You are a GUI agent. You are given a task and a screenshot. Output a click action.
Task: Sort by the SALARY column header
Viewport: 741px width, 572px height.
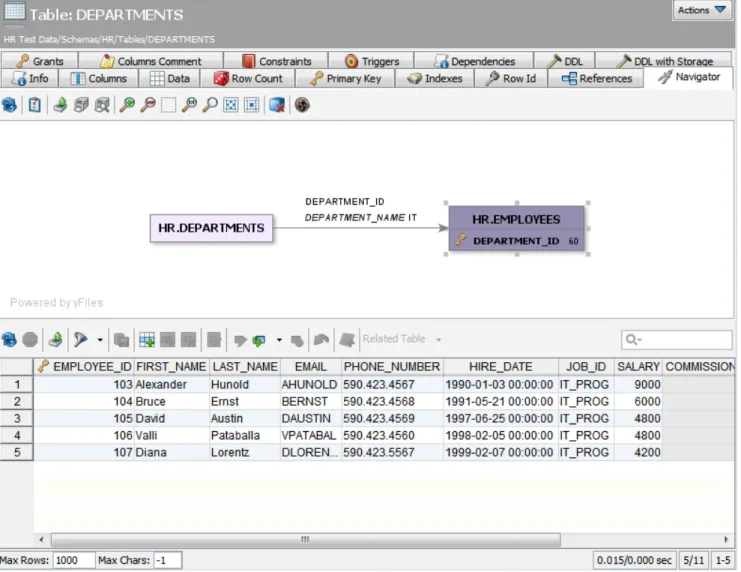click(x=638, y=366)
